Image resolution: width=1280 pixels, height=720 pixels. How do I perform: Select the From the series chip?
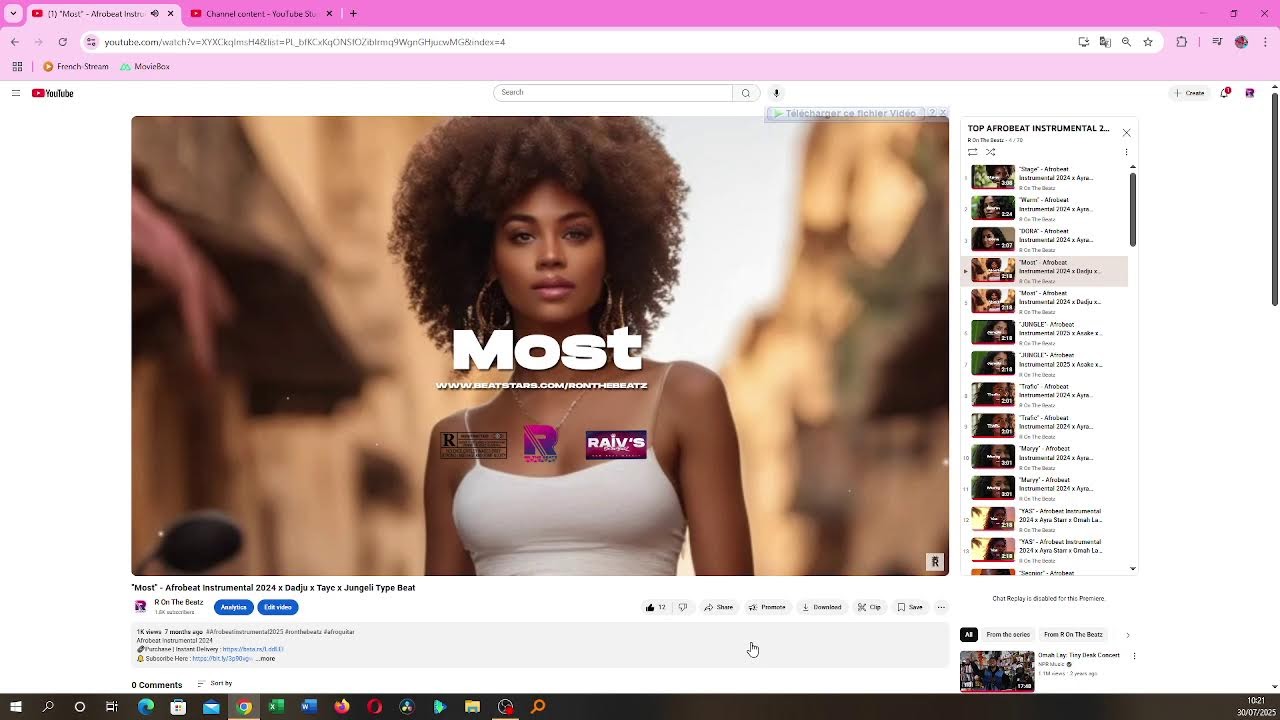point(1008,635)
